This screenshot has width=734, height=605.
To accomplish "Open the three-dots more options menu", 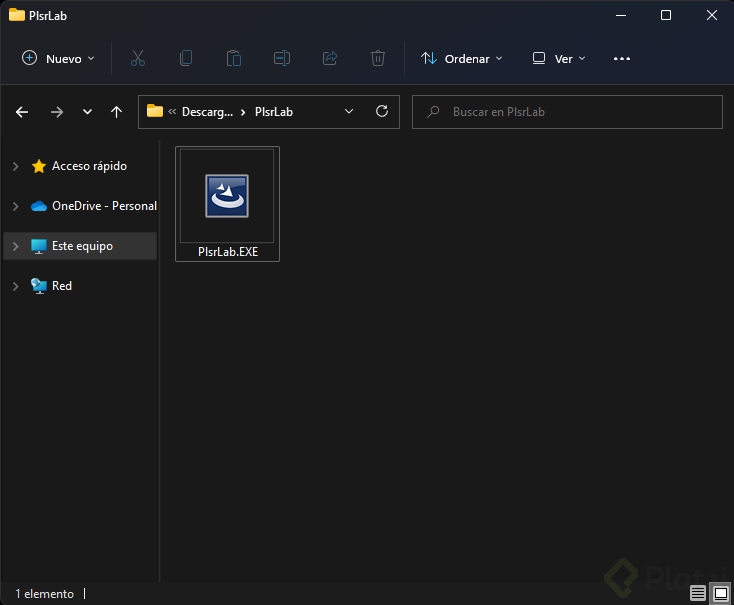I will (x=622, y=59).
